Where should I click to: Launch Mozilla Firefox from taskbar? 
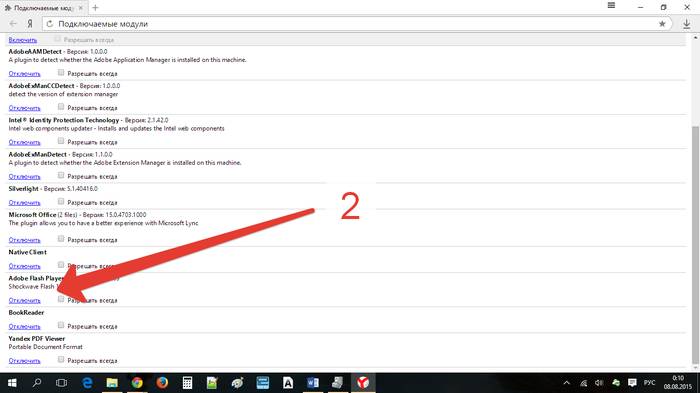click(x=162, y=383)
